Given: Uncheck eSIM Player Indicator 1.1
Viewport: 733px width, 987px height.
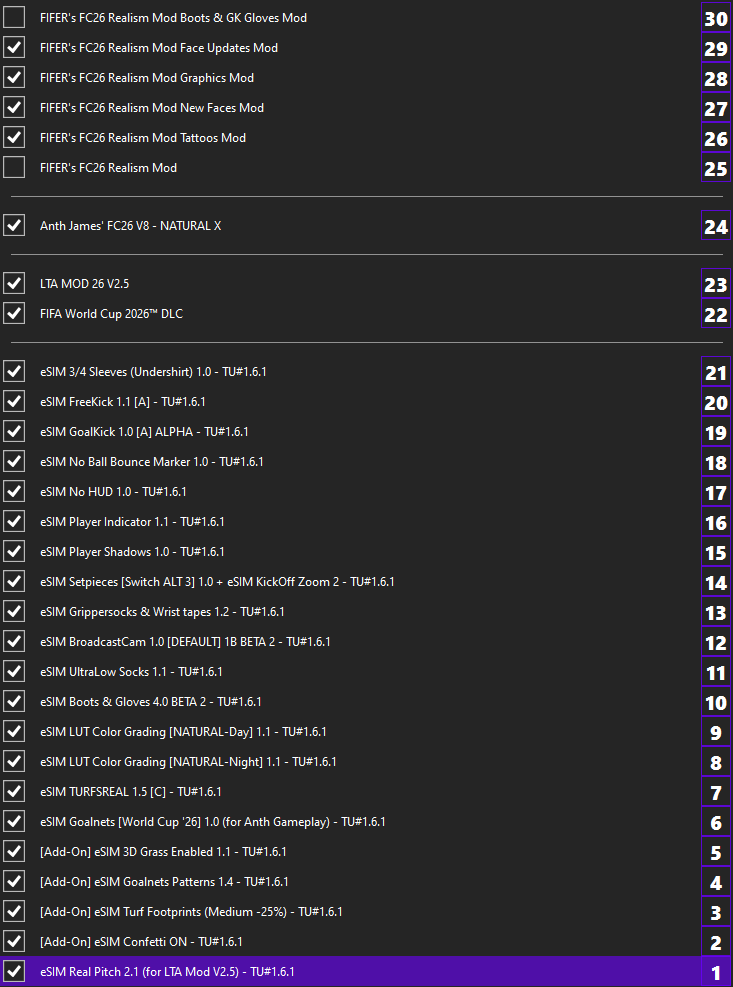Looking at the screenshot, I should point(14,521).
